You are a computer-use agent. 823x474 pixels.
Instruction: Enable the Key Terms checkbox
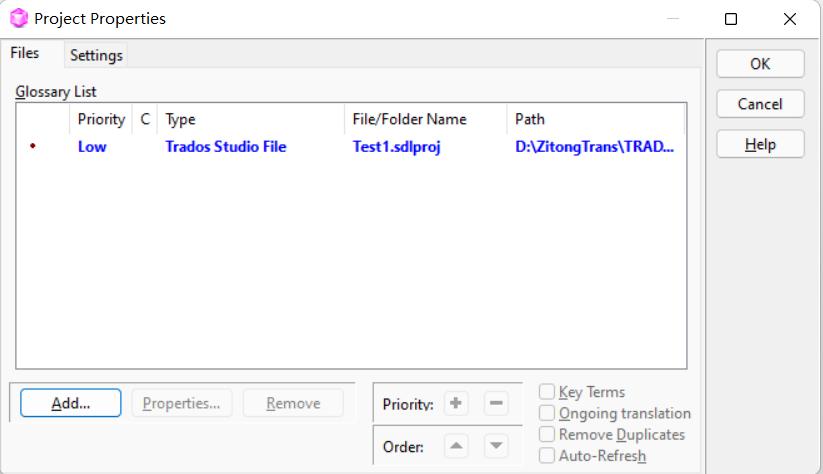coord(547,392)
